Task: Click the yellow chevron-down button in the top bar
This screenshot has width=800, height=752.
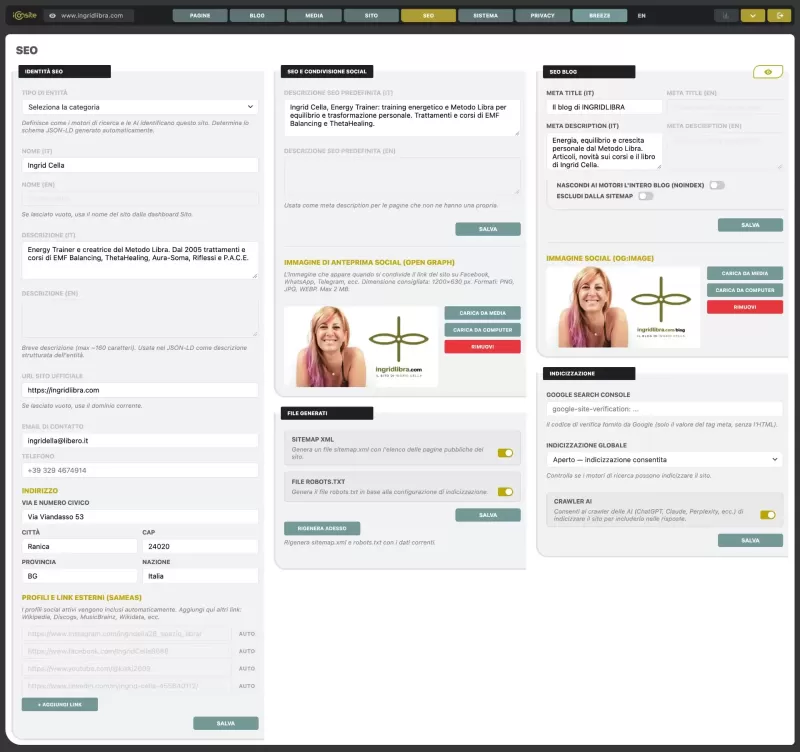Action: click(x=753, y=16)
